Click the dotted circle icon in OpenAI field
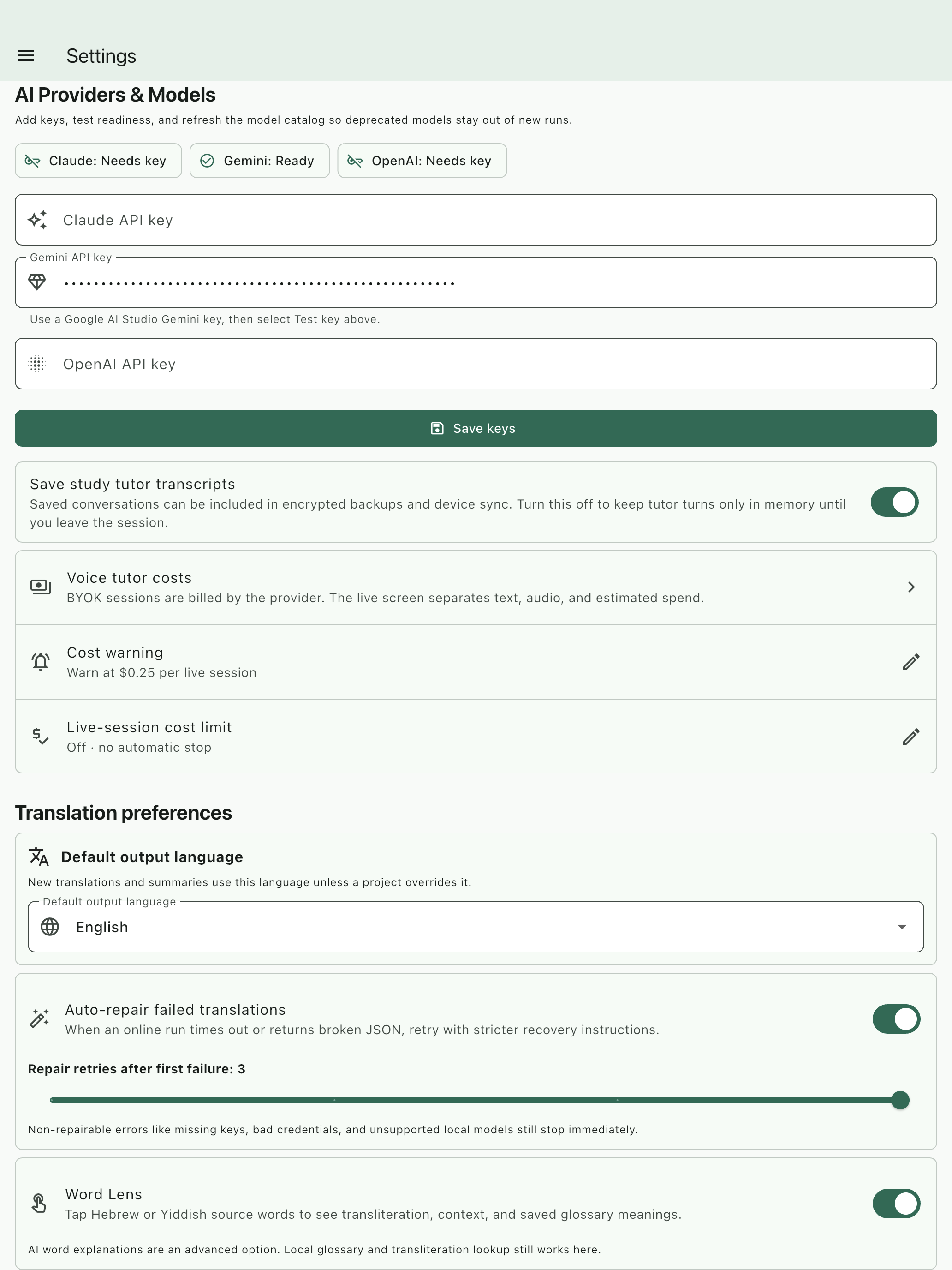Viewport: 952px width, 1270px height. pyautogui.click(x=37, y=364)
